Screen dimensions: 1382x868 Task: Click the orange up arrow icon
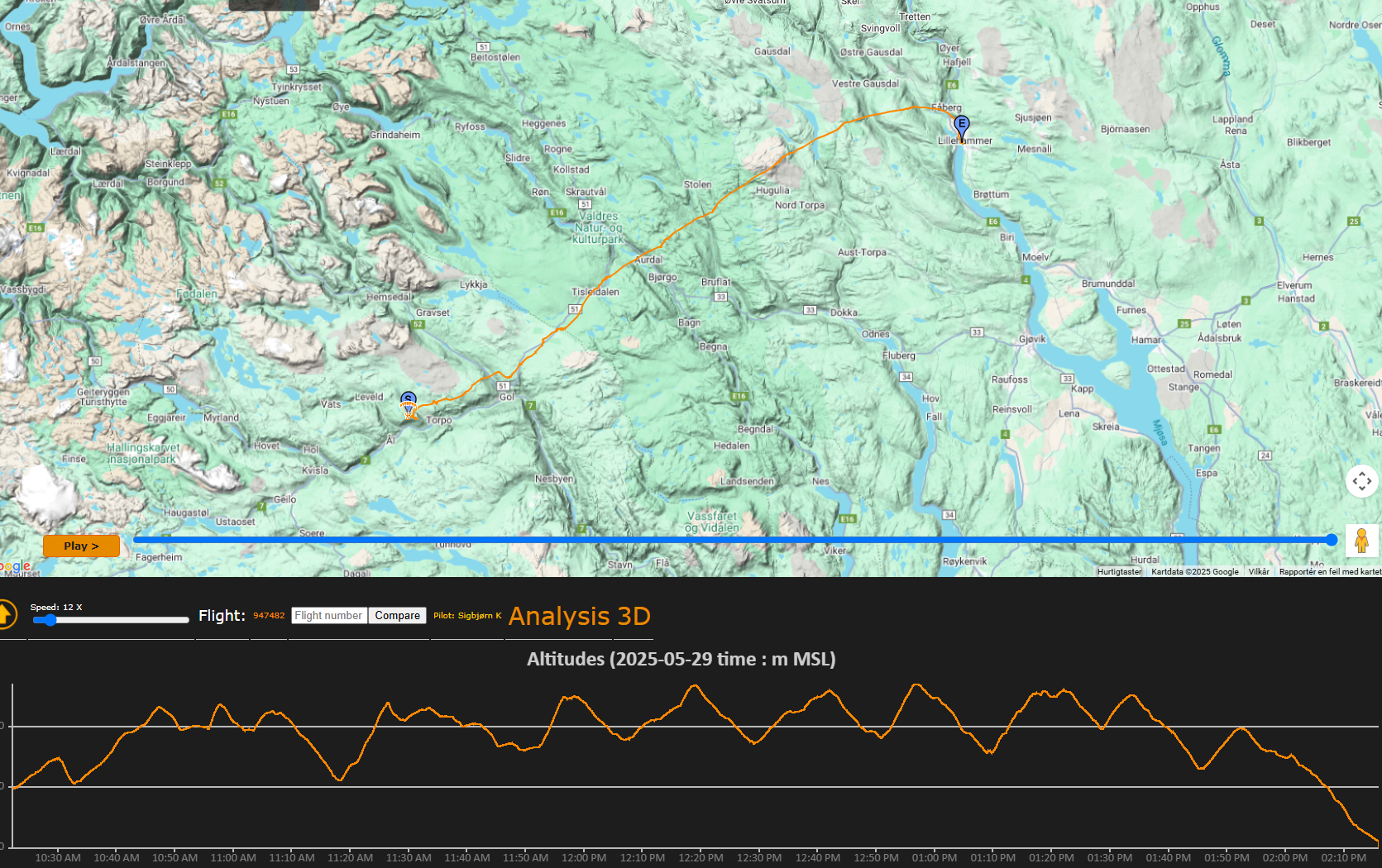[x=5, y=614]
